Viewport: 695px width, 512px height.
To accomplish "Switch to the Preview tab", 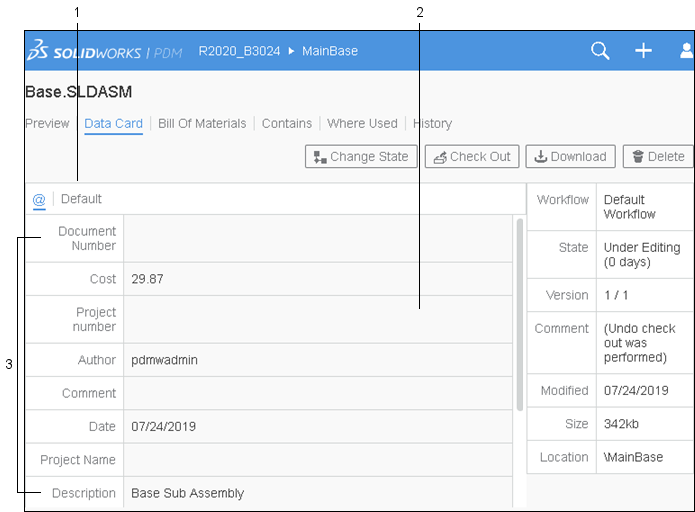I will tap(47, 124).
